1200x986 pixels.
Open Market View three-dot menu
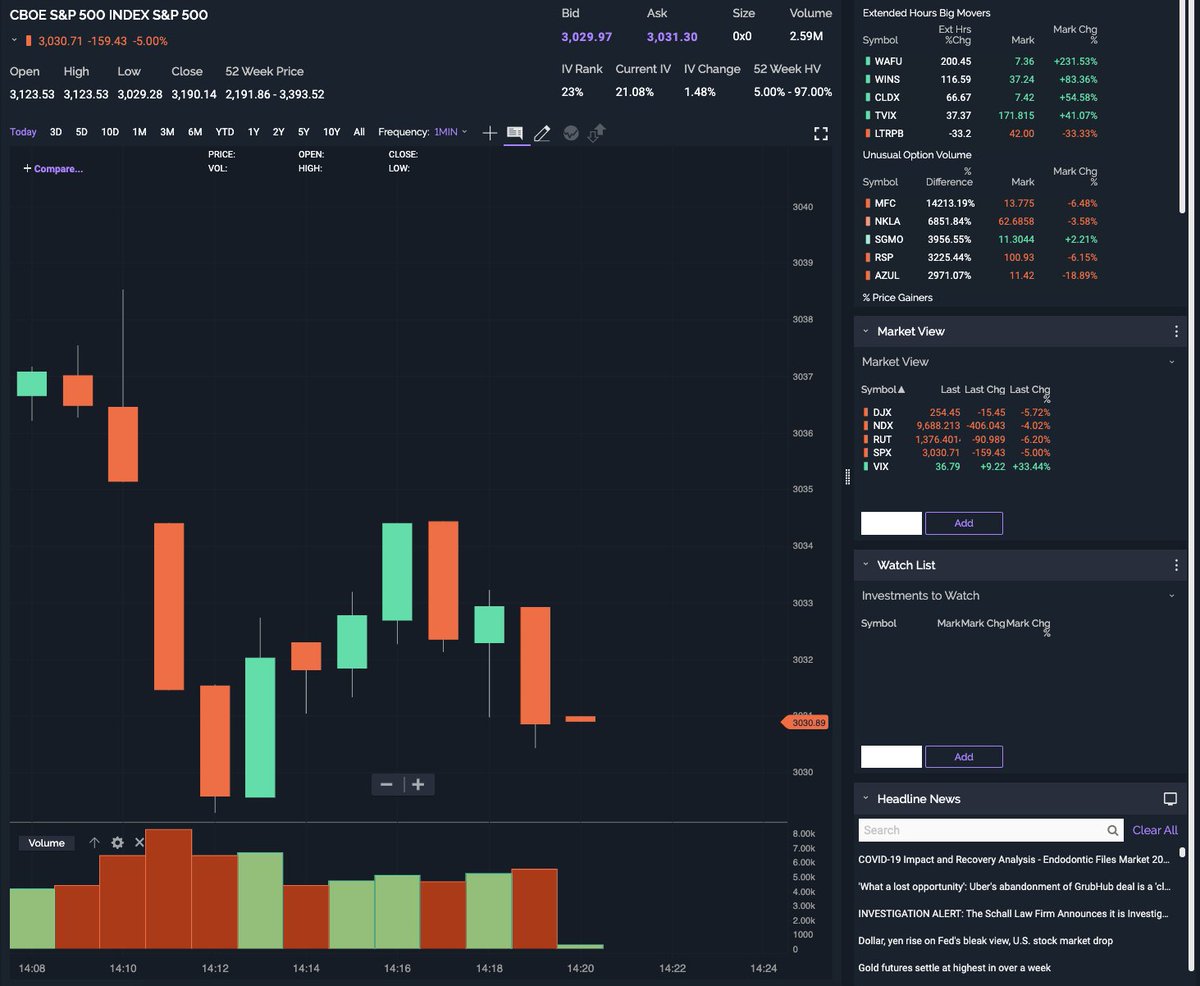(x=1176, y=331)
